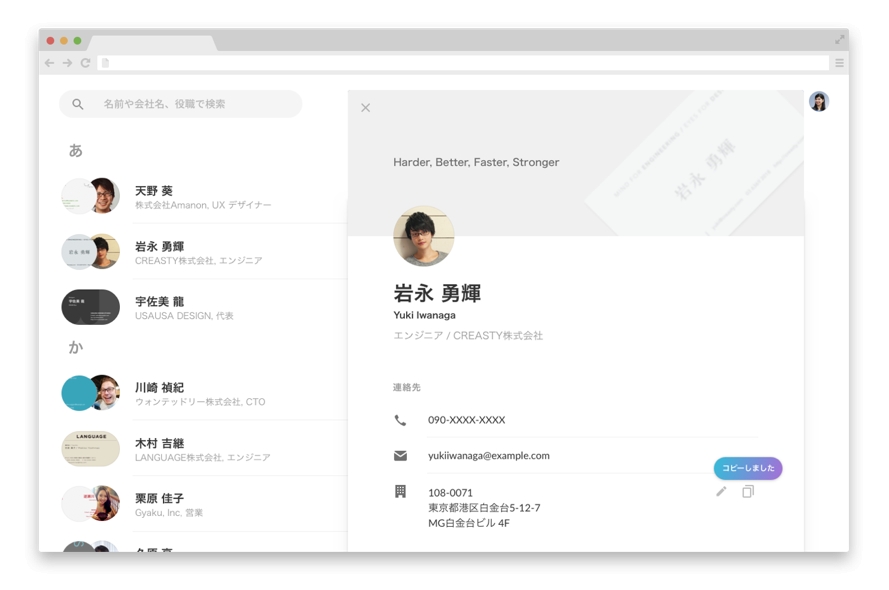Open the browser hamburger menu icon
The image size is (889, 590).
coord(840,62)
